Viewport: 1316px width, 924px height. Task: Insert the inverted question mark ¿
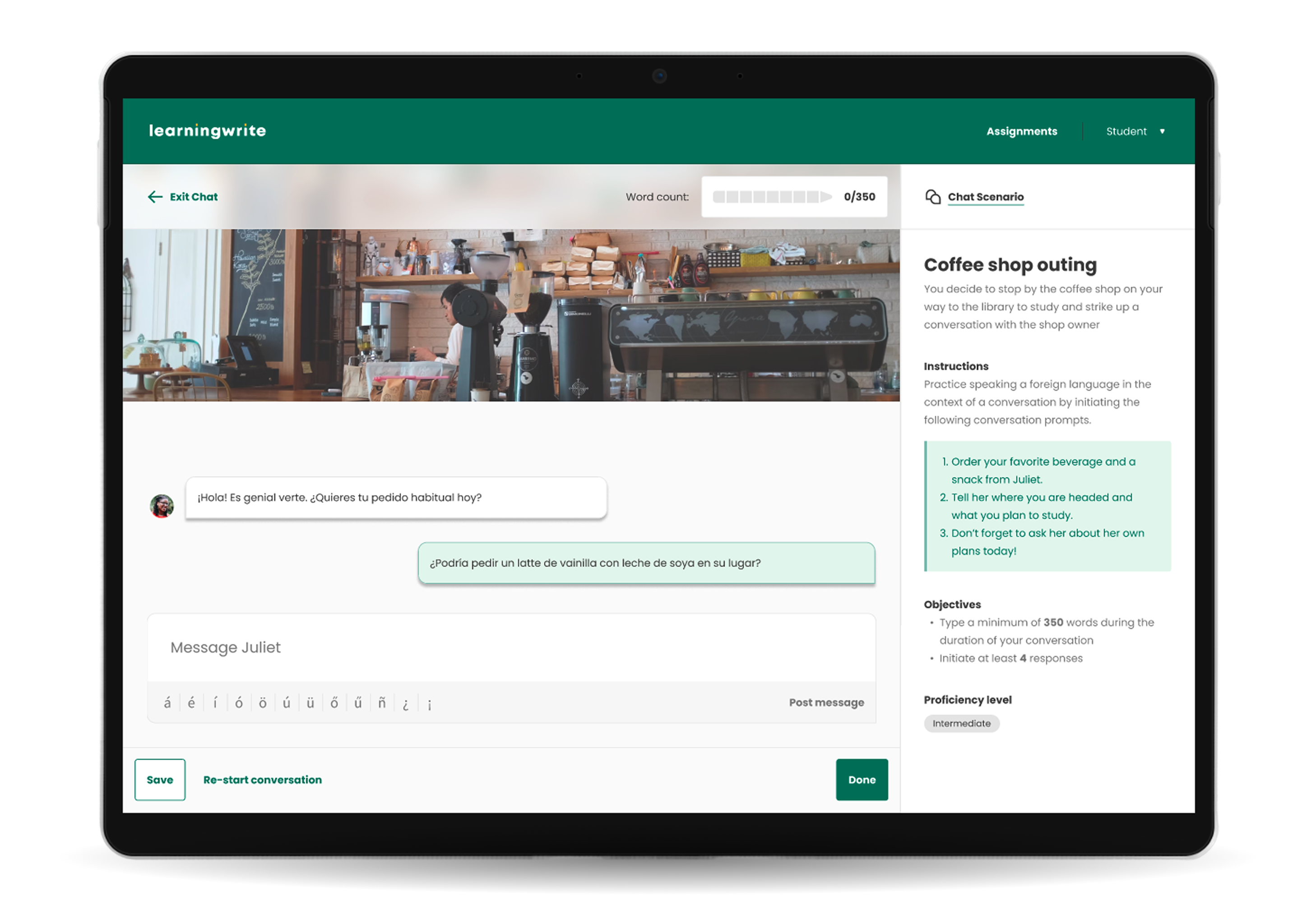pyautogui.click(x=406, y=703)
